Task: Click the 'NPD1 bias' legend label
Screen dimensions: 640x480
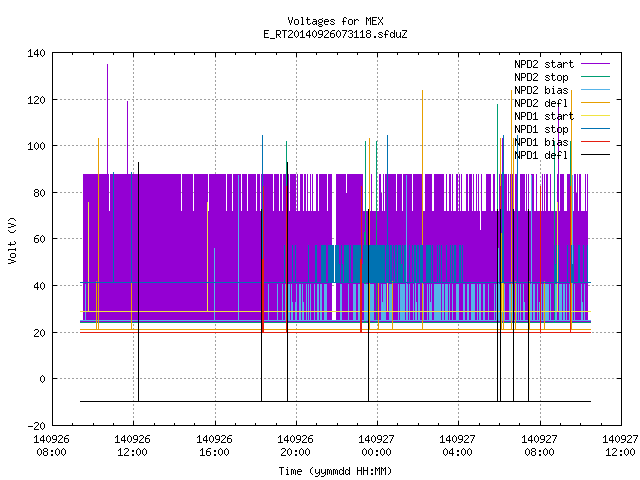Action: (x=541, y=142)
